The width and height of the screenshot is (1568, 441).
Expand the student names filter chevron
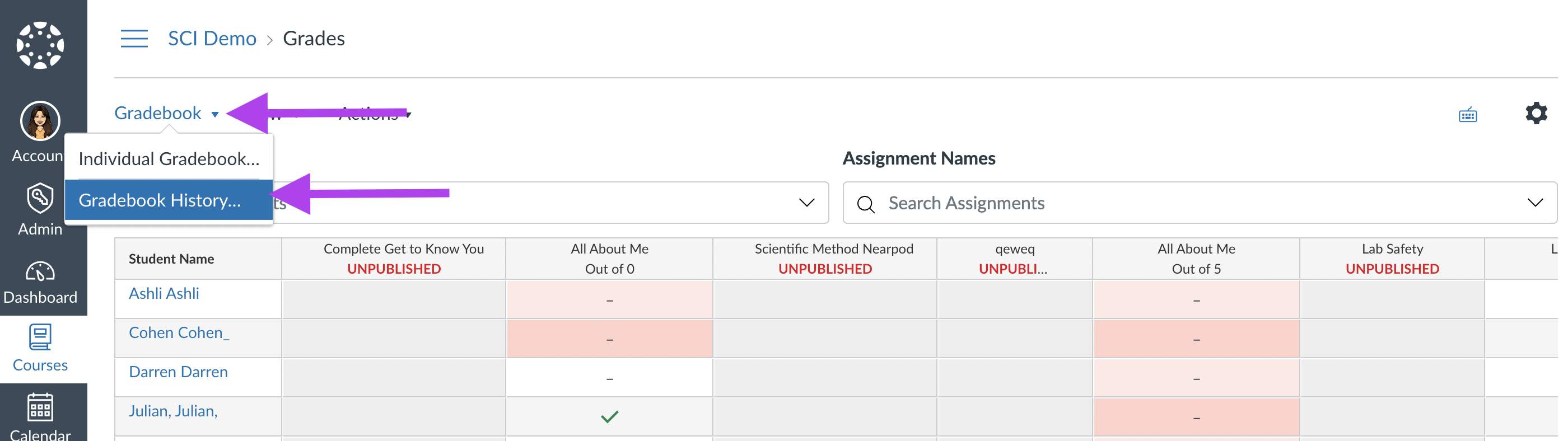click(806, 203)
